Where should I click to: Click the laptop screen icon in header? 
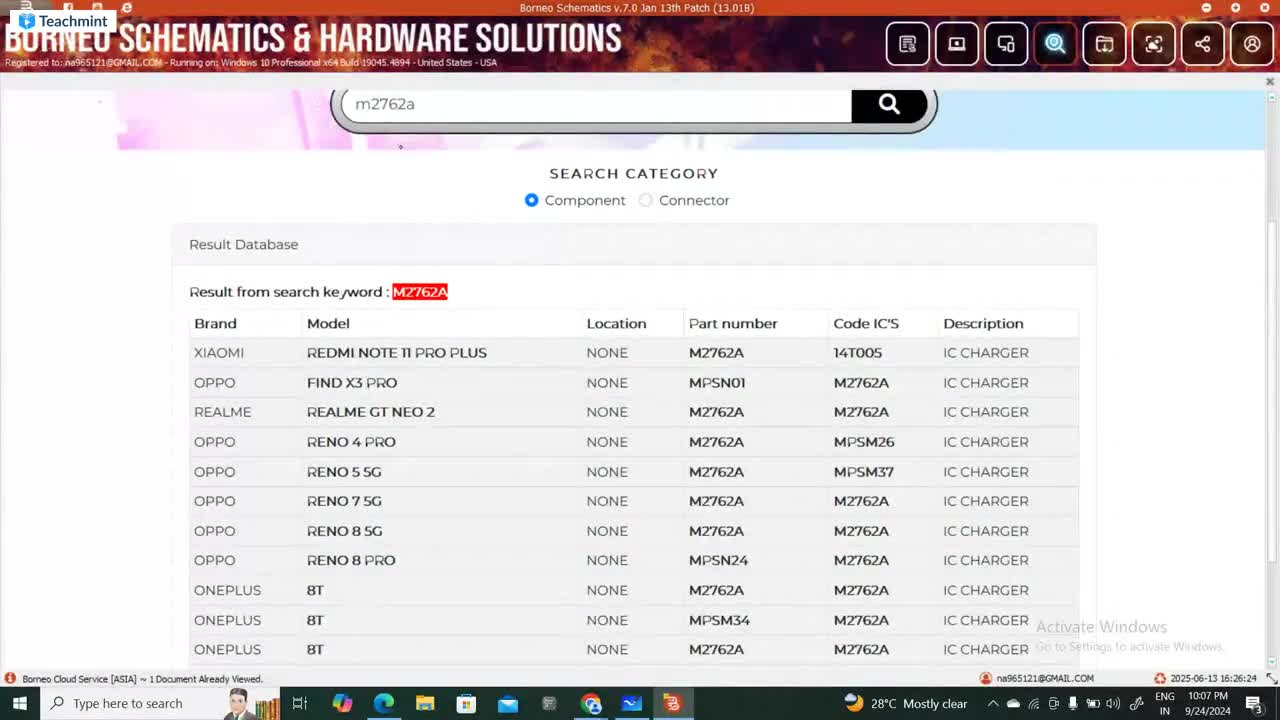[x=957, y=44]
